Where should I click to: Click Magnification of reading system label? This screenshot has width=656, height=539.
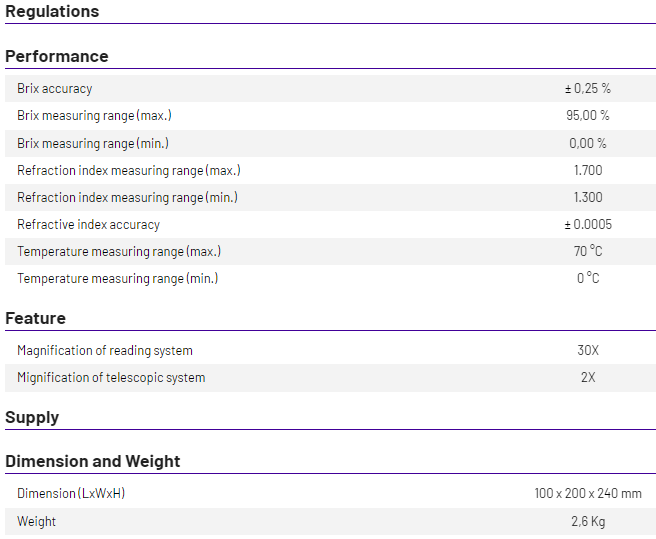click(x=105, y=351)
